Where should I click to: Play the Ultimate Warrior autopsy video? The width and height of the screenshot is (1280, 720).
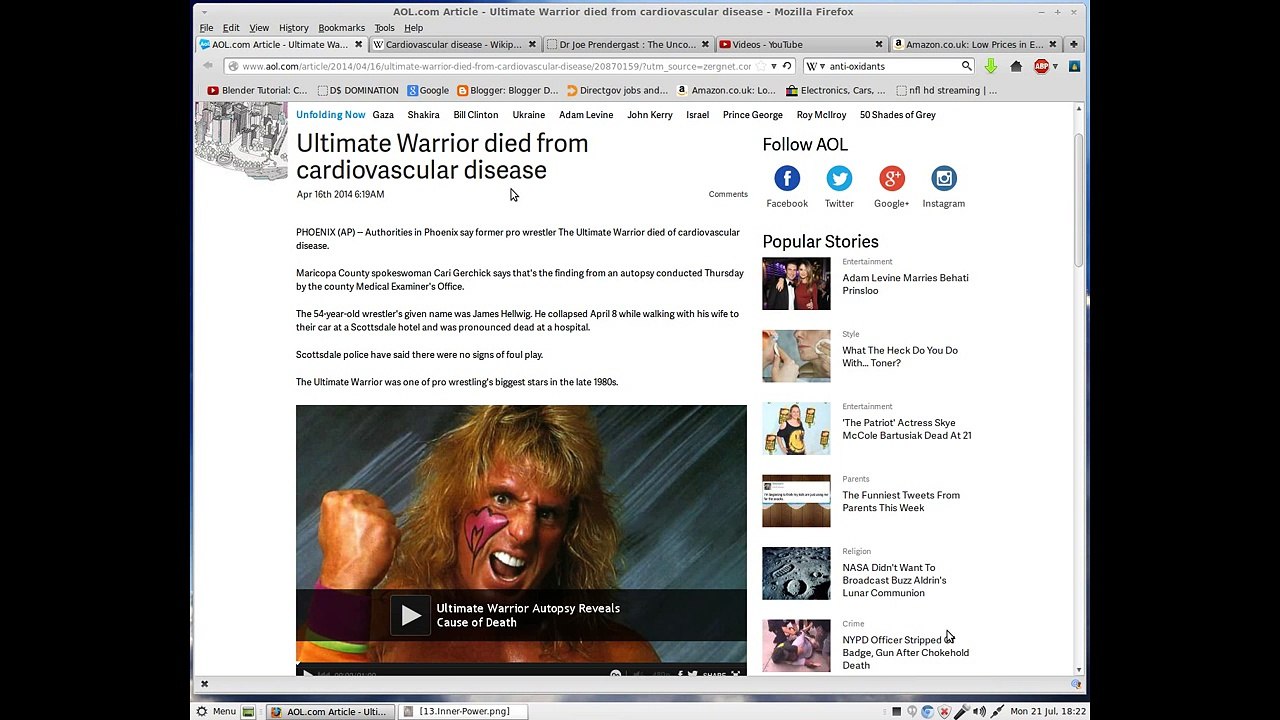[410, 615]
